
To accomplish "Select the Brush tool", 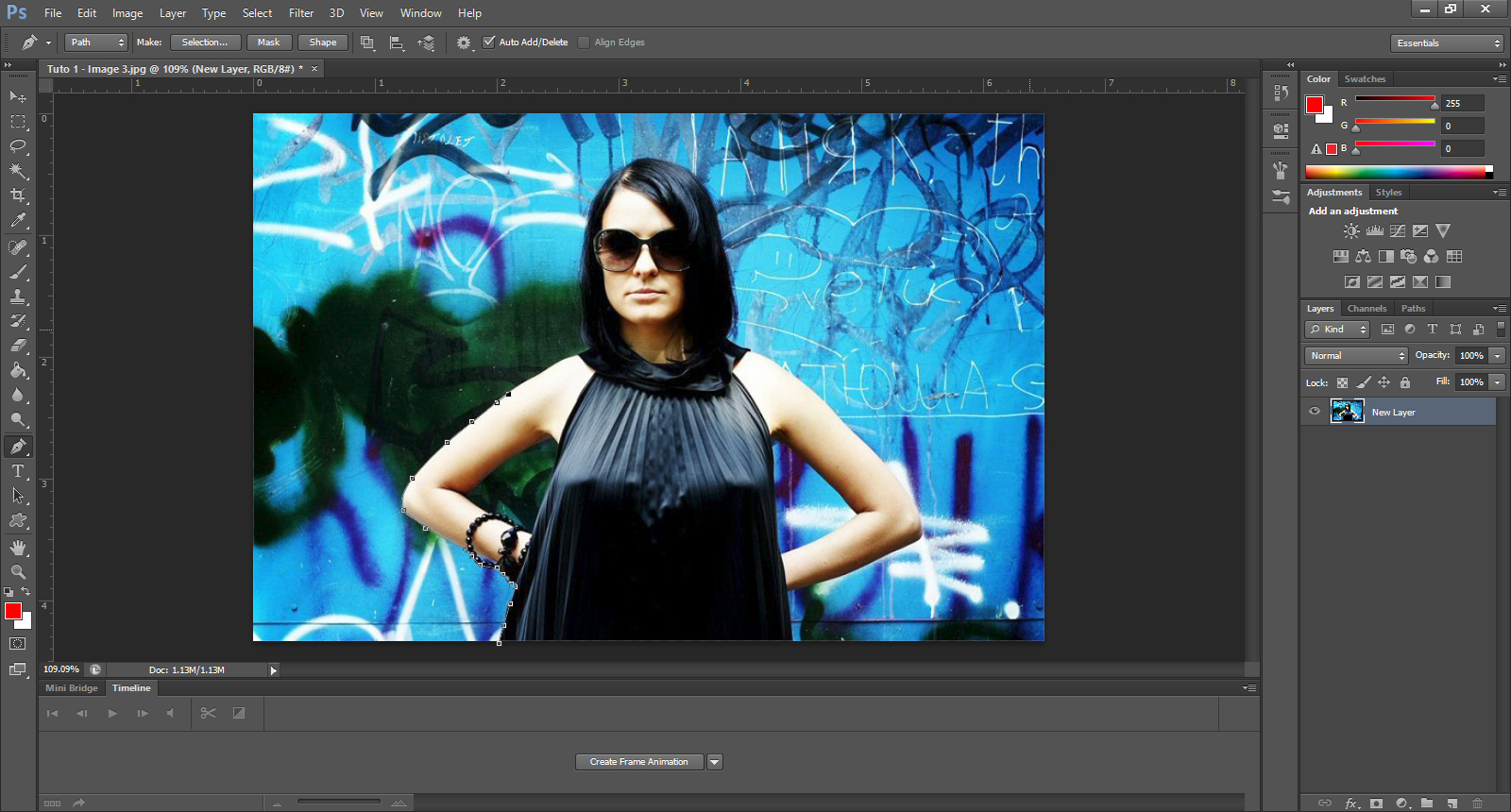I will point(18,272).
